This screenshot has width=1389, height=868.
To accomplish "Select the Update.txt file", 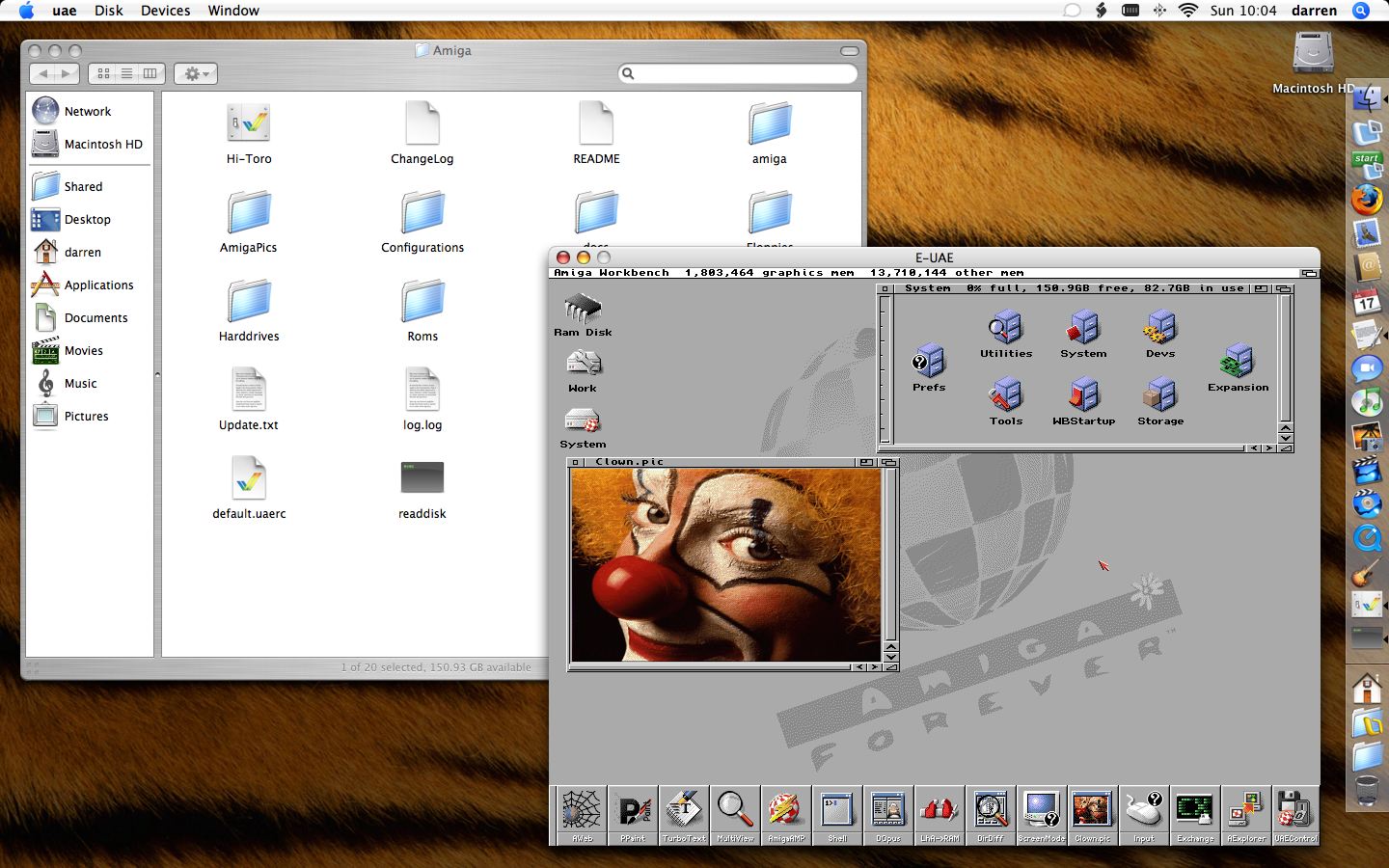I will coord(249,399).
